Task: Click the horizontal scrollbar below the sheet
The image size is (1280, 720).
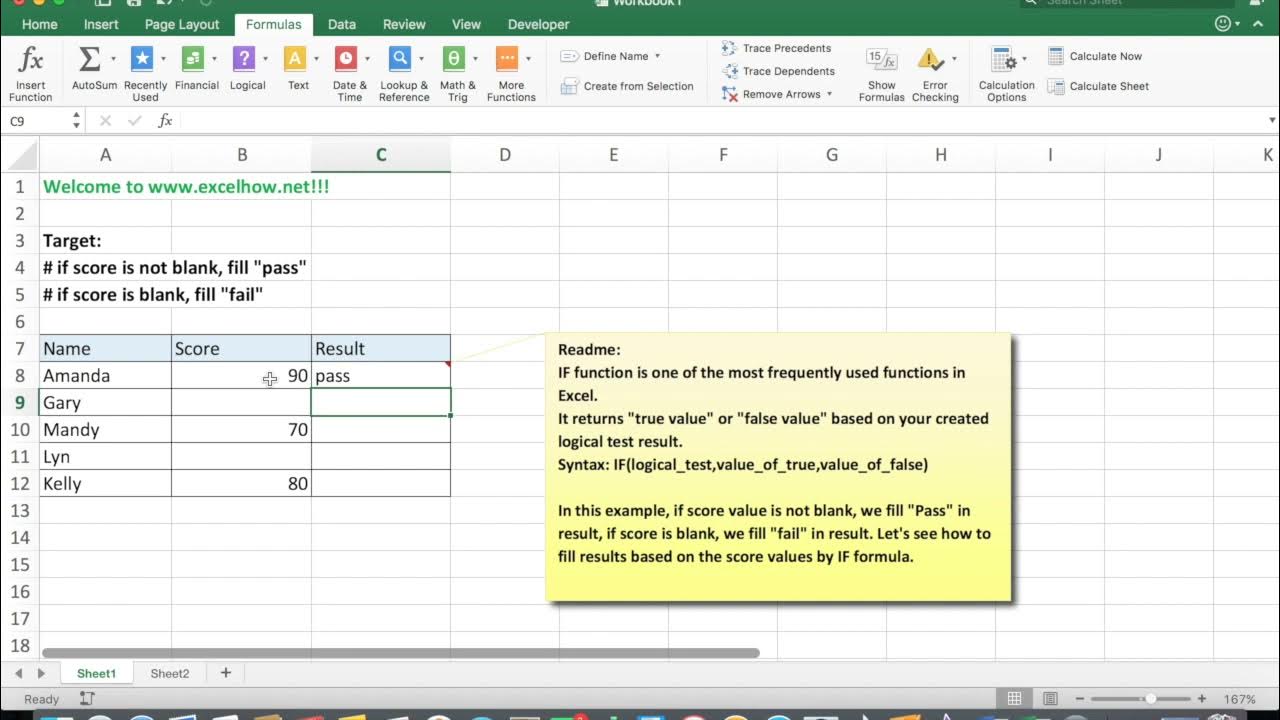Action: pyautogui.click(x=400, y=653)
